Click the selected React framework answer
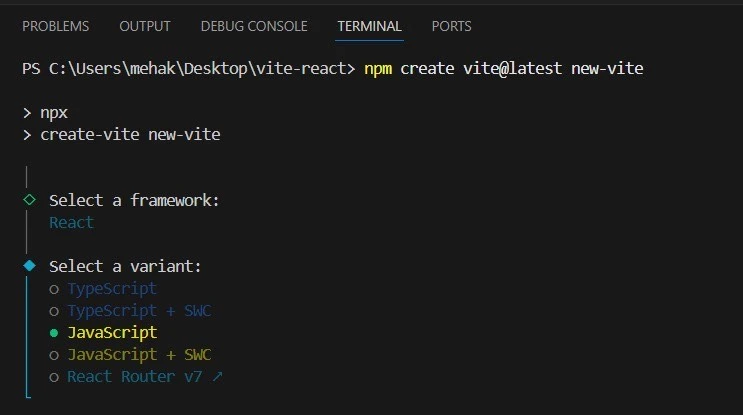The height and width of the screenshot is (415, 743). [x=72, y=223]
